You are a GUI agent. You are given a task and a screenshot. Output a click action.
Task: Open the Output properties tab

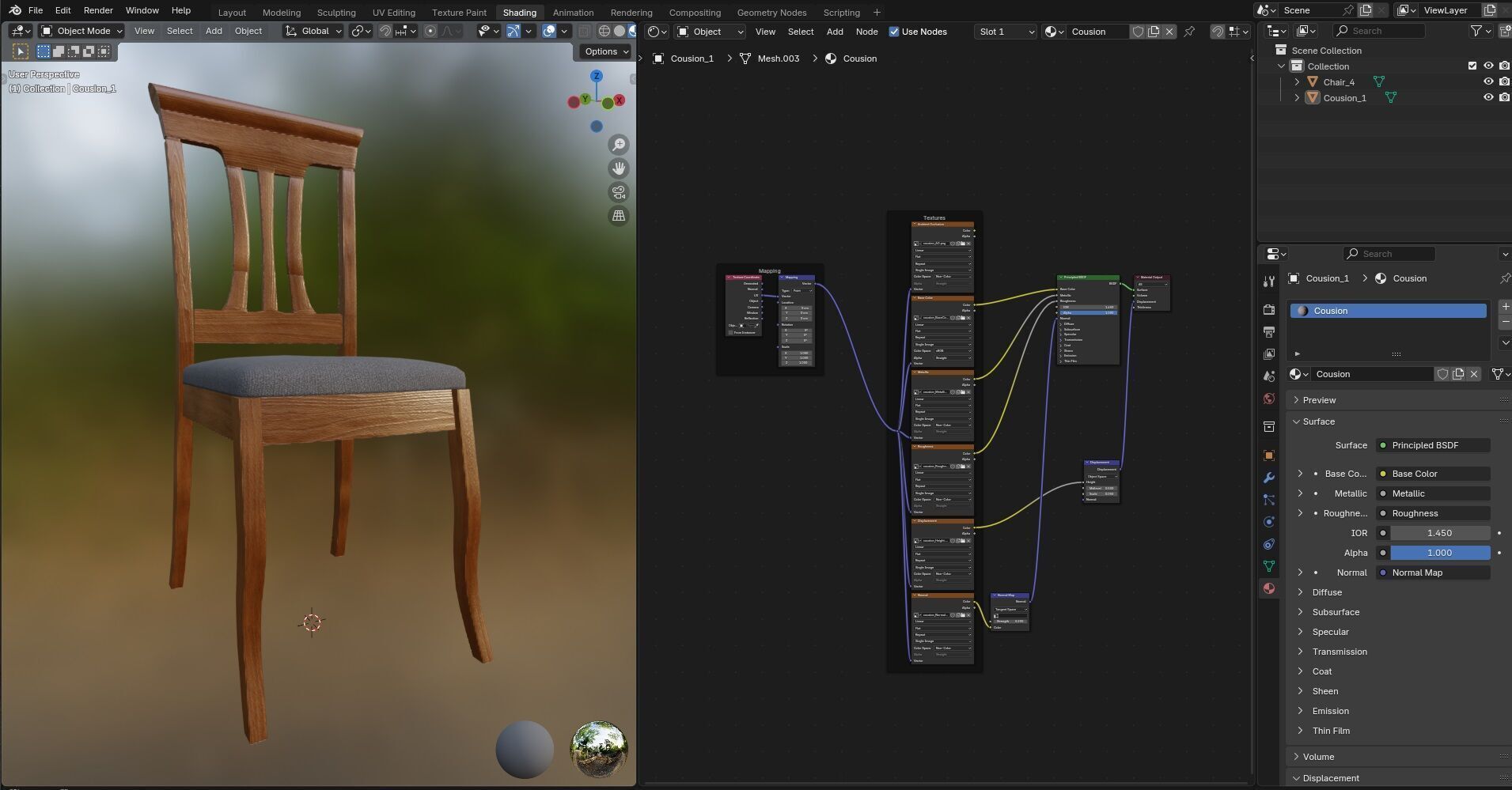1269,332
